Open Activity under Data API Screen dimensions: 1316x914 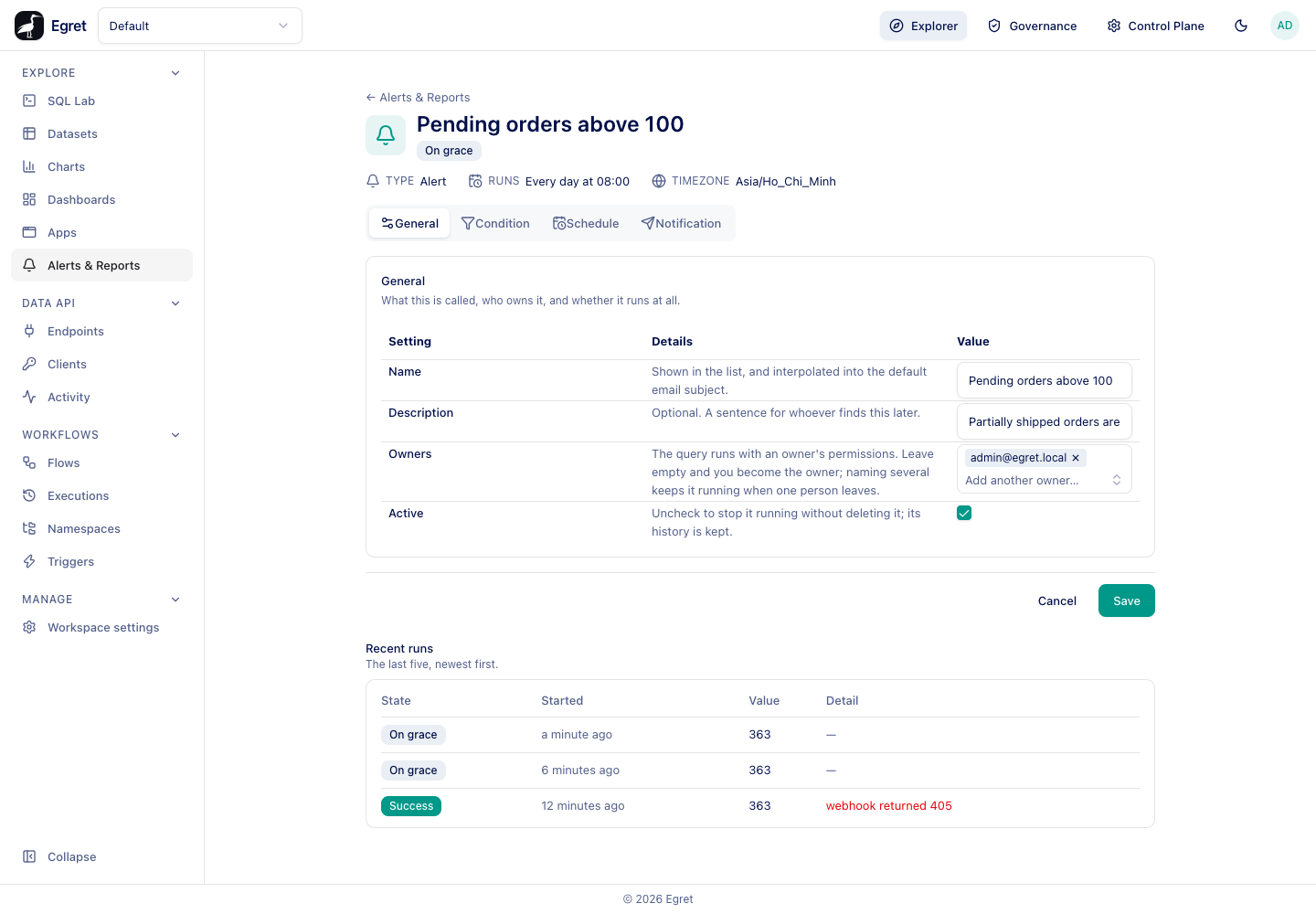coord(101,397)
